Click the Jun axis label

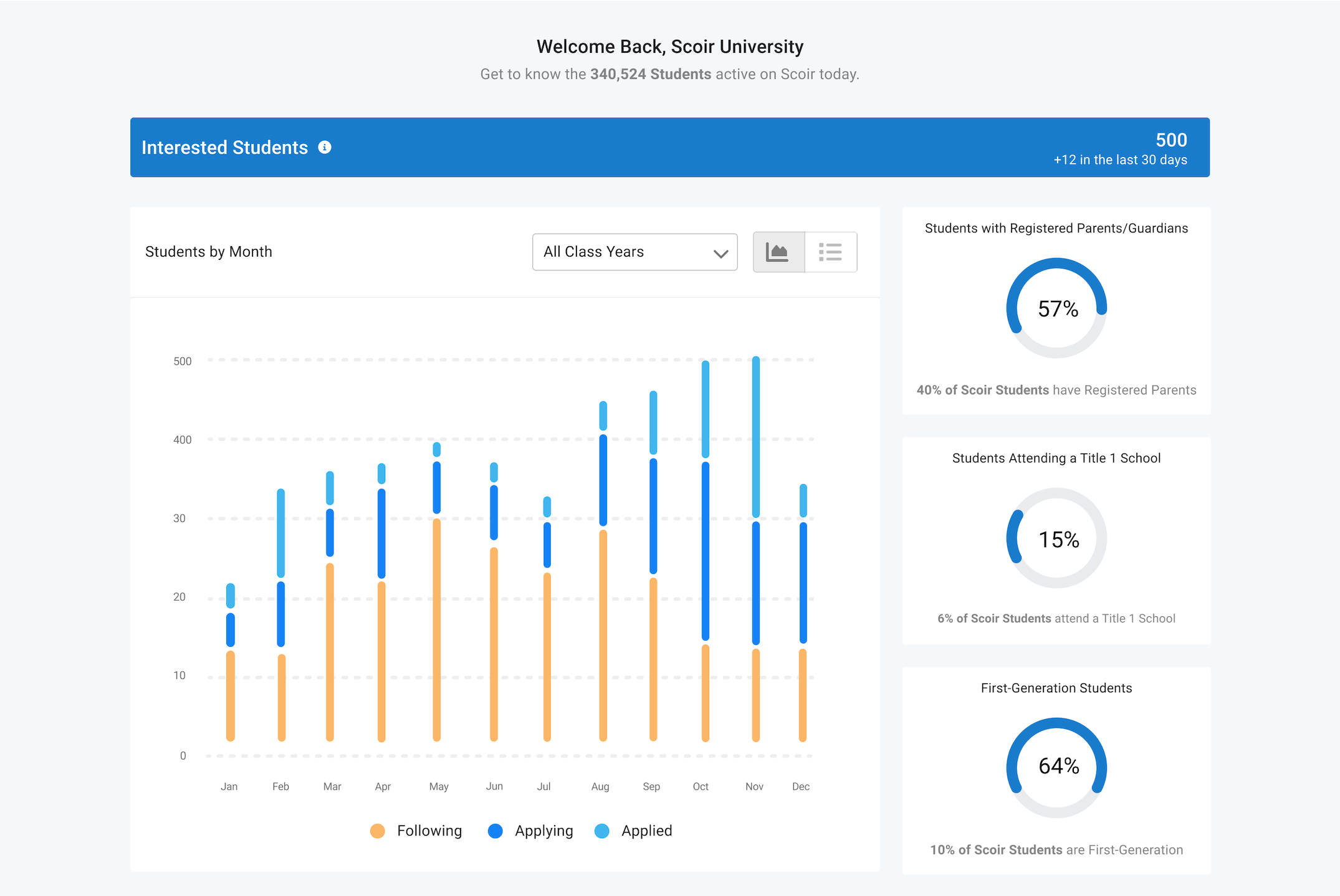(494, 786)
